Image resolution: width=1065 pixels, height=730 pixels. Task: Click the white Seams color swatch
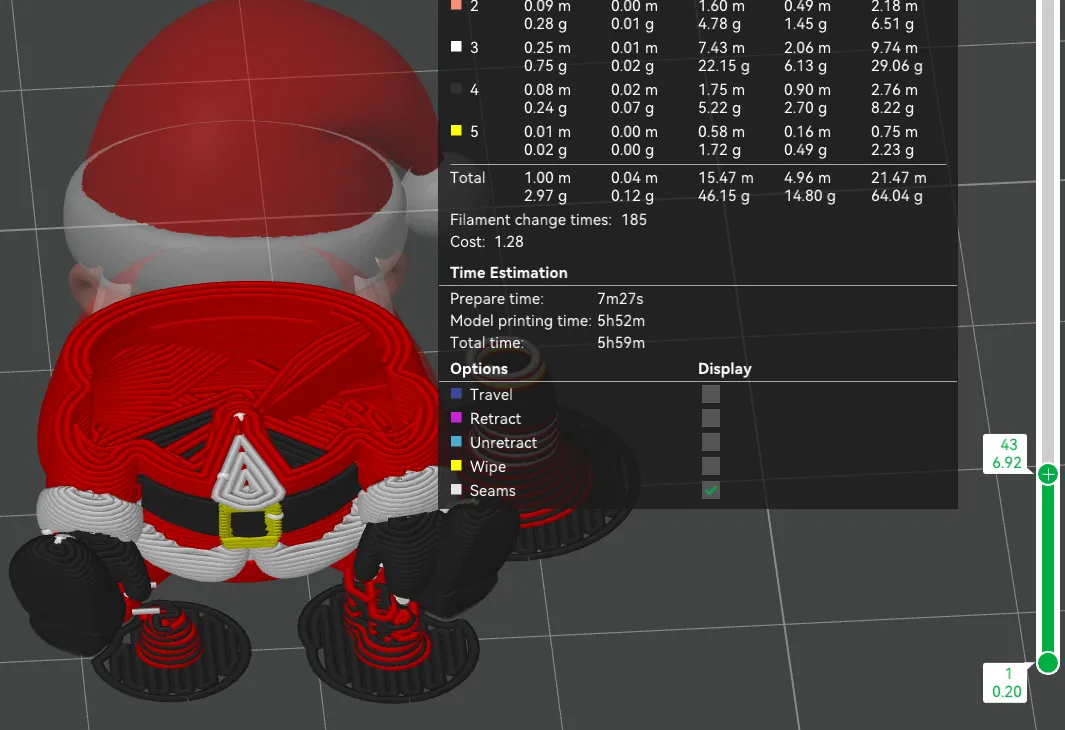tap(456, 489)
